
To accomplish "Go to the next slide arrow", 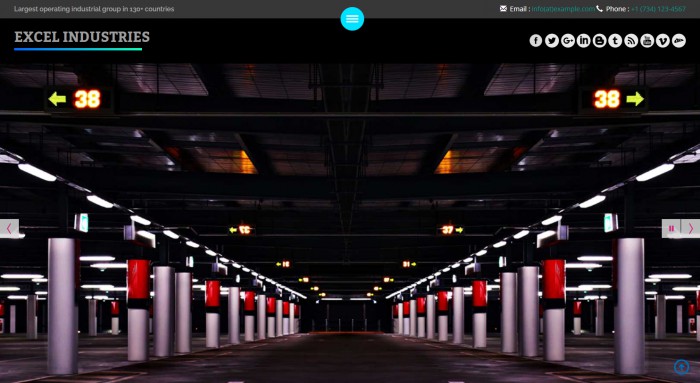I will tap(691, 229).
